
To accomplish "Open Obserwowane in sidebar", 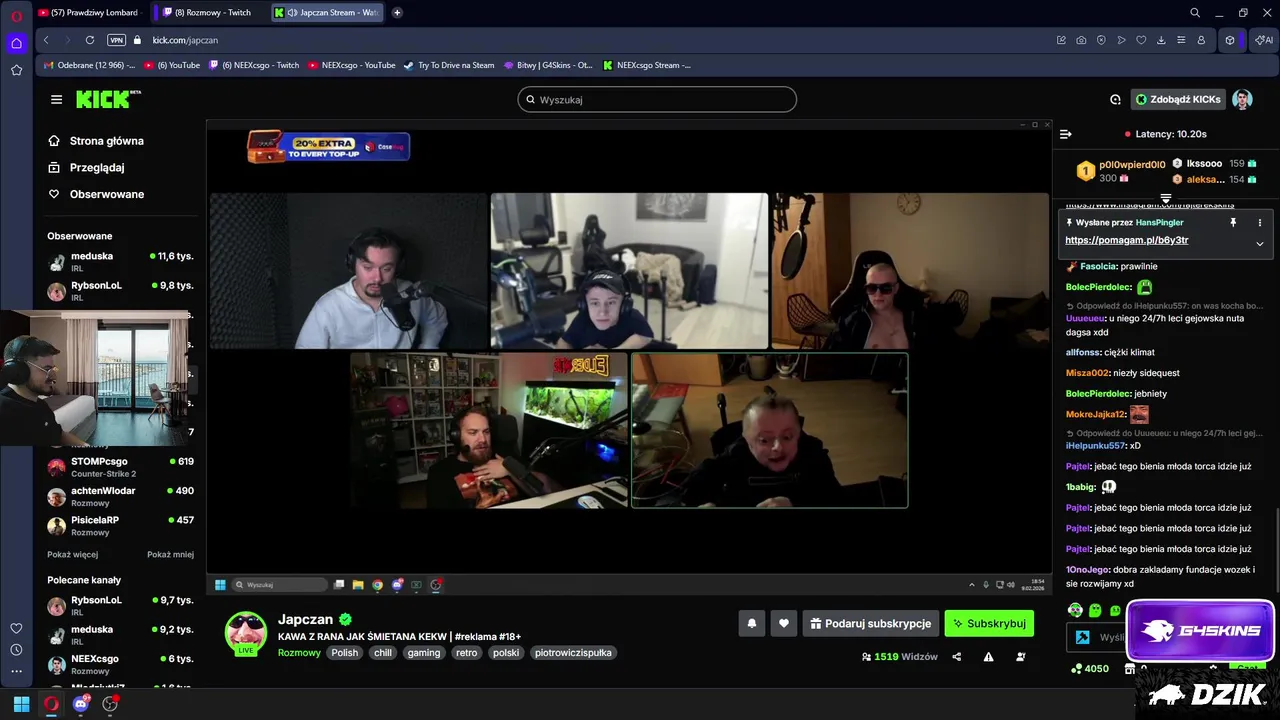I will coord(96,194).
